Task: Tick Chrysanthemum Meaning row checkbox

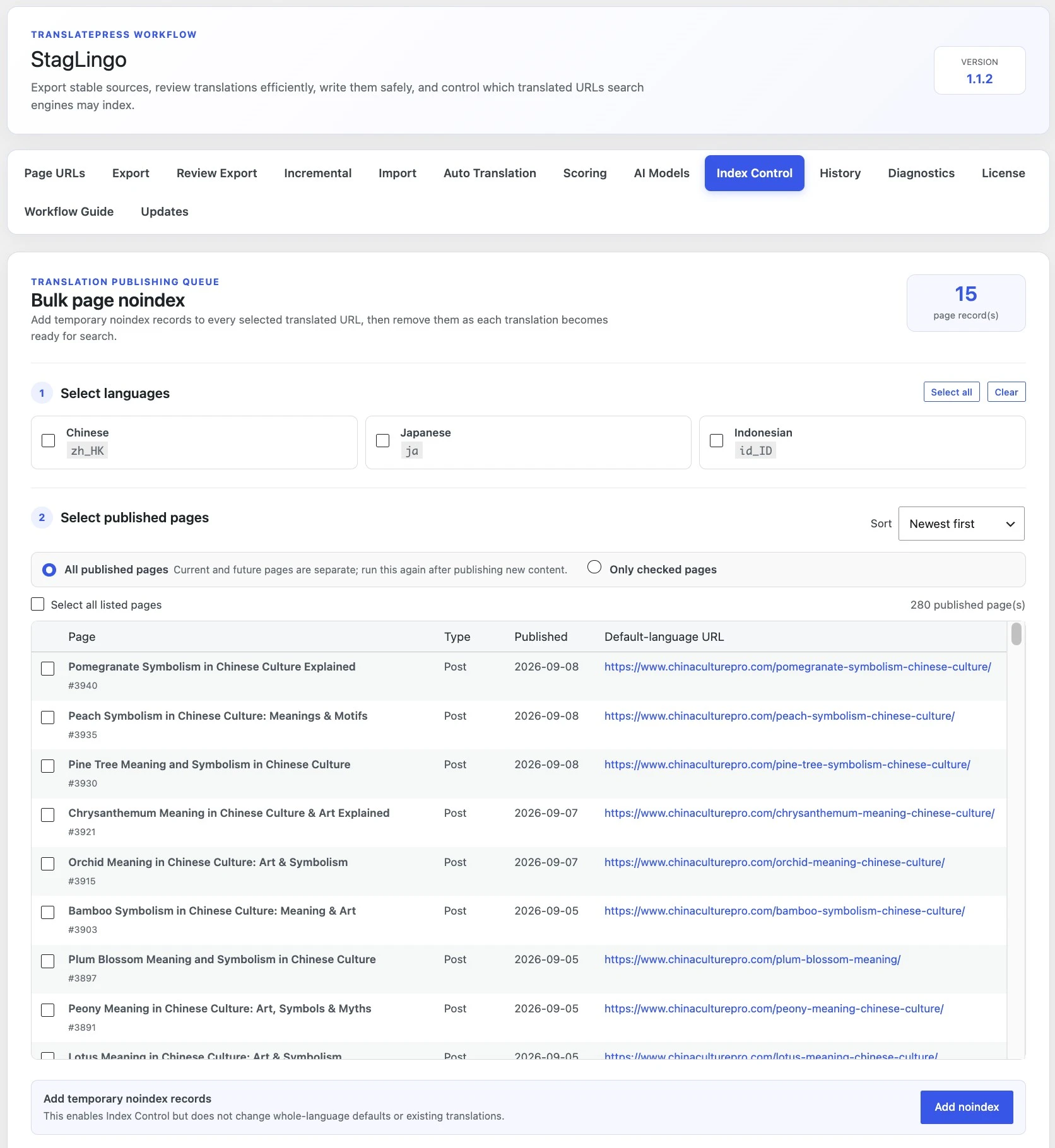Action: pos(48,815)
